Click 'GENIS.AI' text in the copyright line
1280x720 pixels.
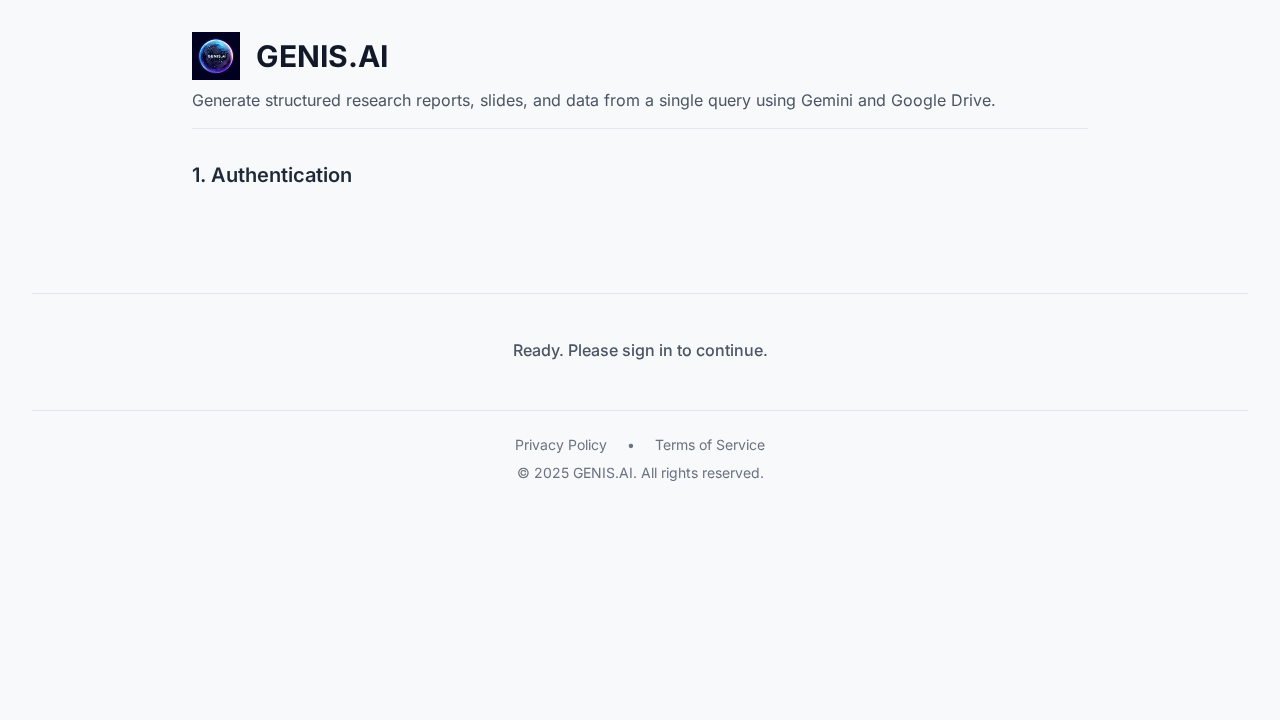click(x=602, y=473)
